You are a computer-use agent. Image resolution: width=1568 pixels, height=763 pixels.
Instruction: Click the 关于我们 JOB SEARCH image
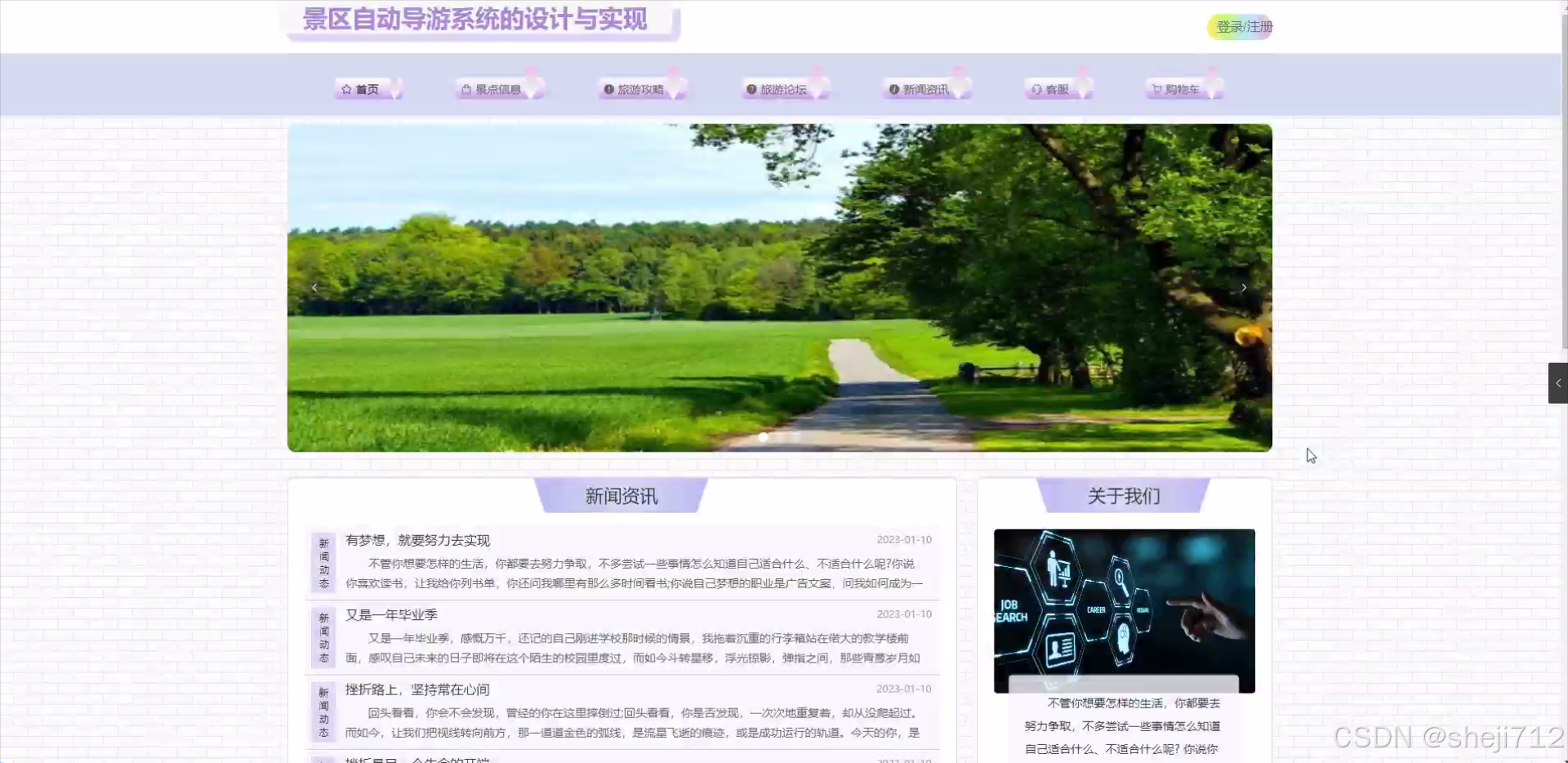click(1124, 610)
